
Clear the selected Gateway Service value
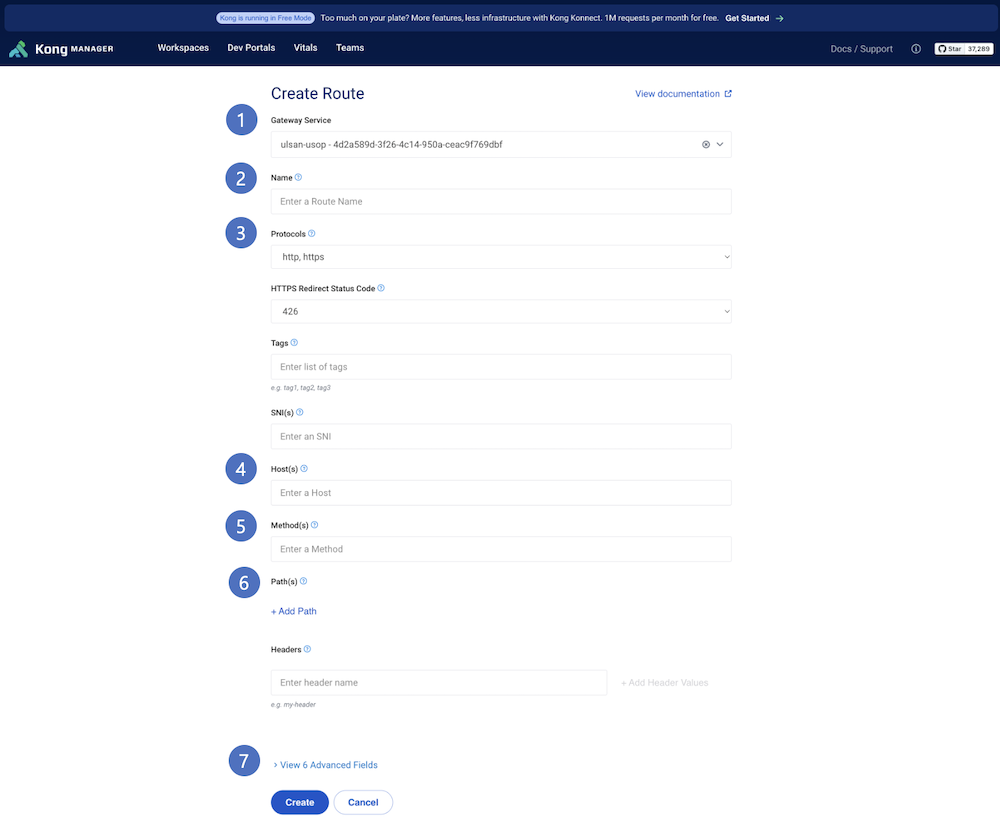tap(706, 145)
